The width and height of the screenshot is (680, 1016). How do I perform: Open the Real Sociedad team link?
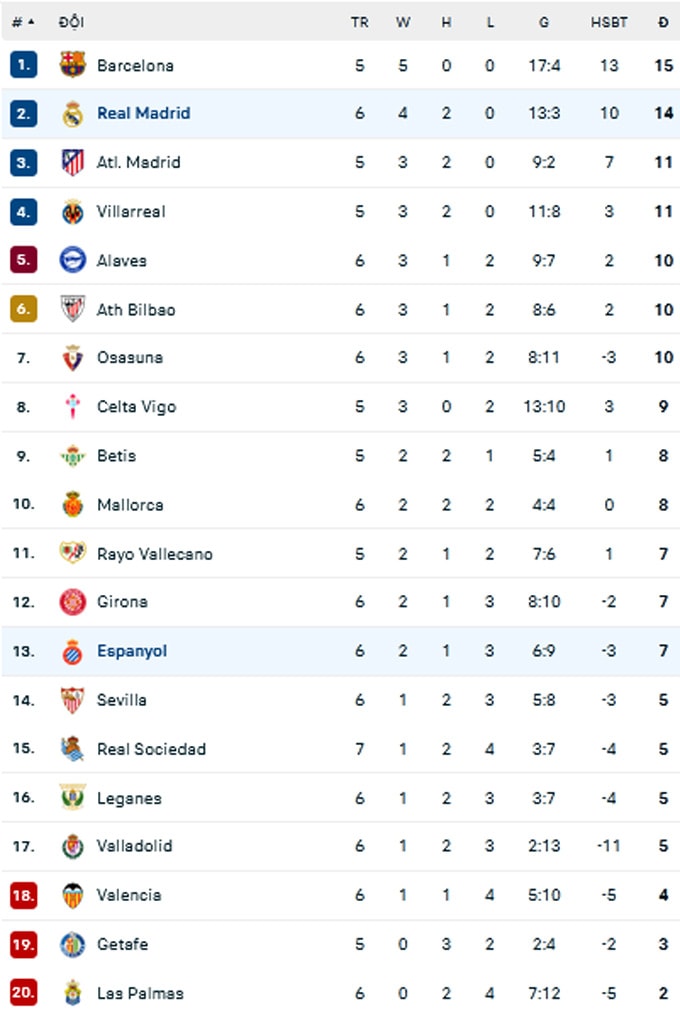(x=151, y=749)
